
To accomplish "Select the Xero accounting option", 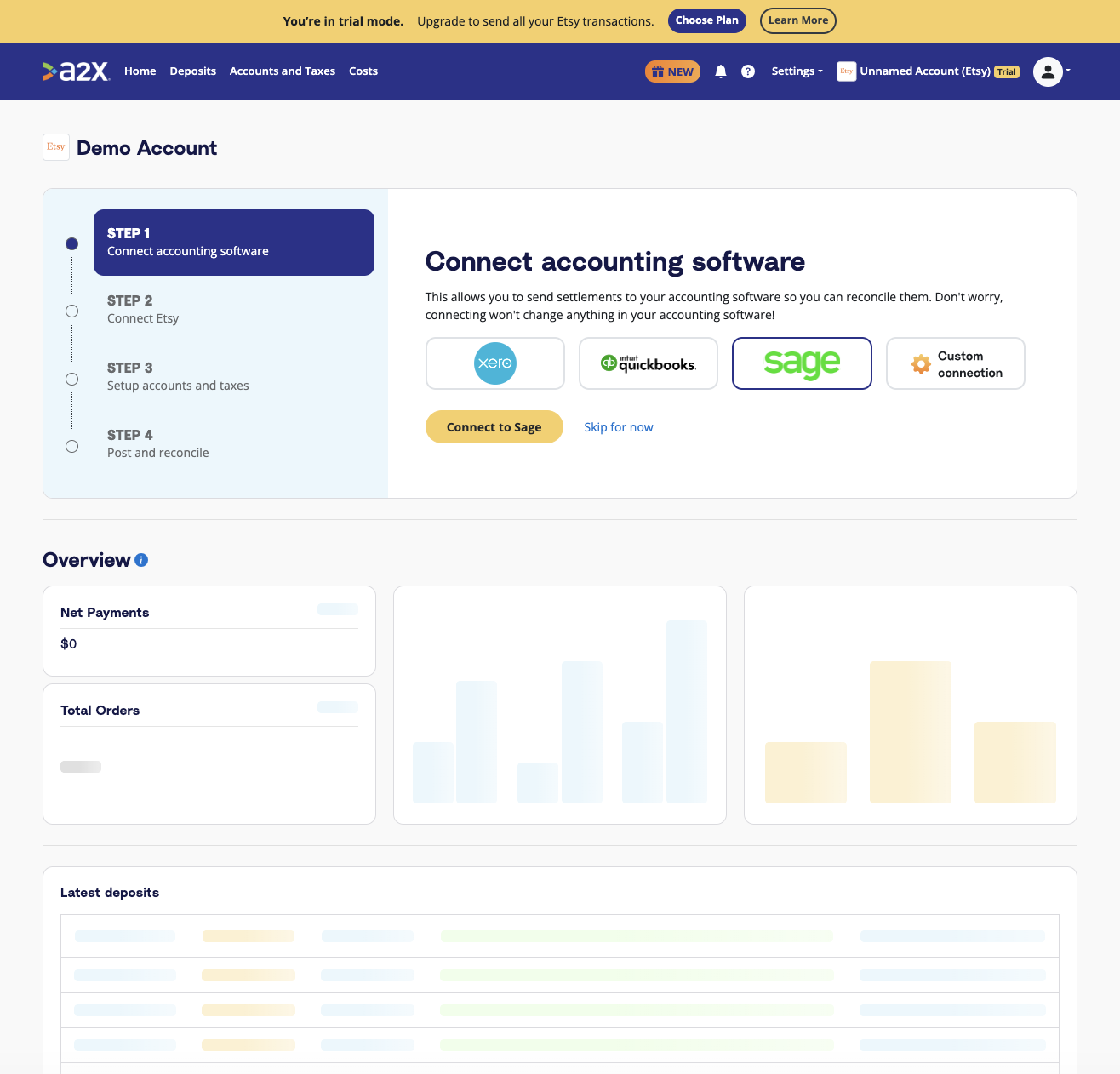I will [x=495, y=363].
